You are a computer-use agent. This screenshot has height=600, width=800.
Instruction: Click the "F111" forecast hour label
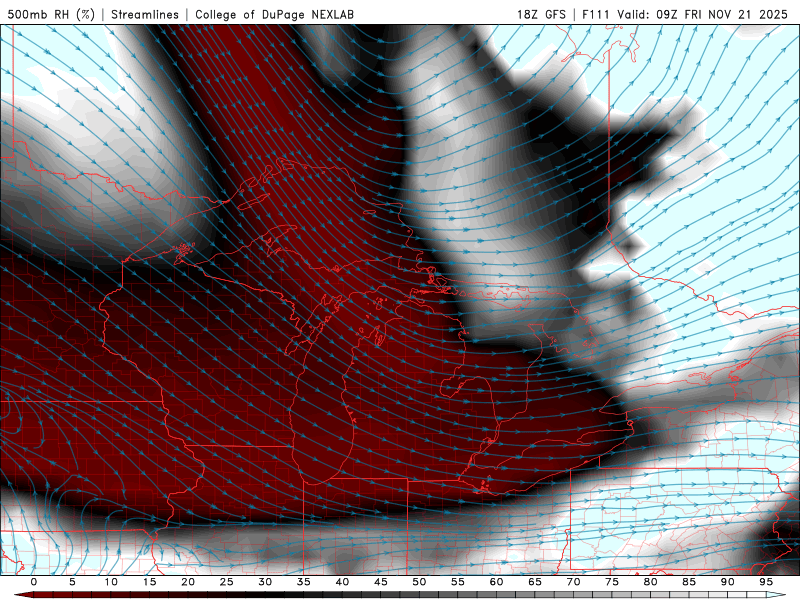click(596, 14)
